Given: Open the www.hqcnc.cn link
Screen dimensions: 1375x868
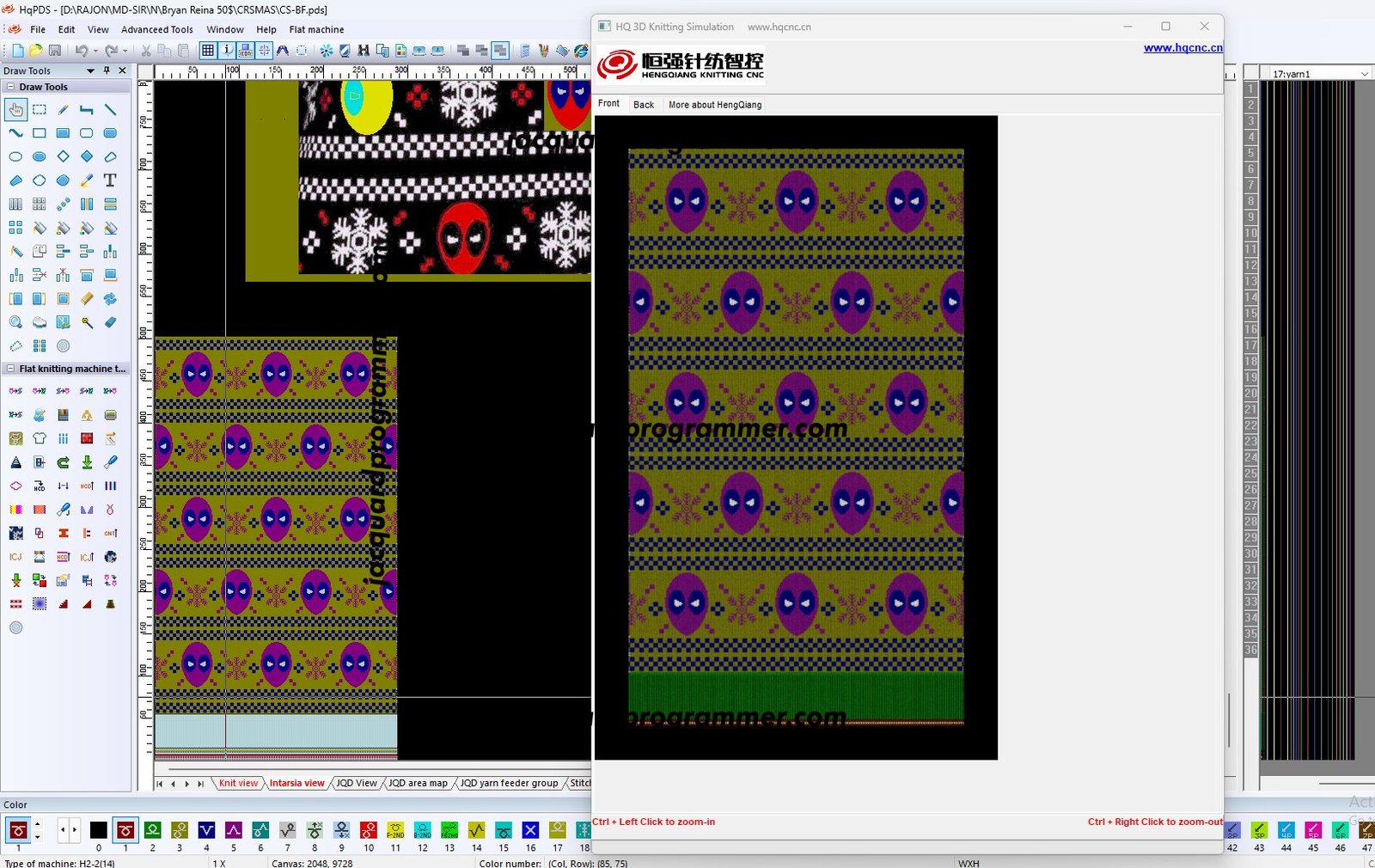Looking at the screenshot, I should point(1182,48).
